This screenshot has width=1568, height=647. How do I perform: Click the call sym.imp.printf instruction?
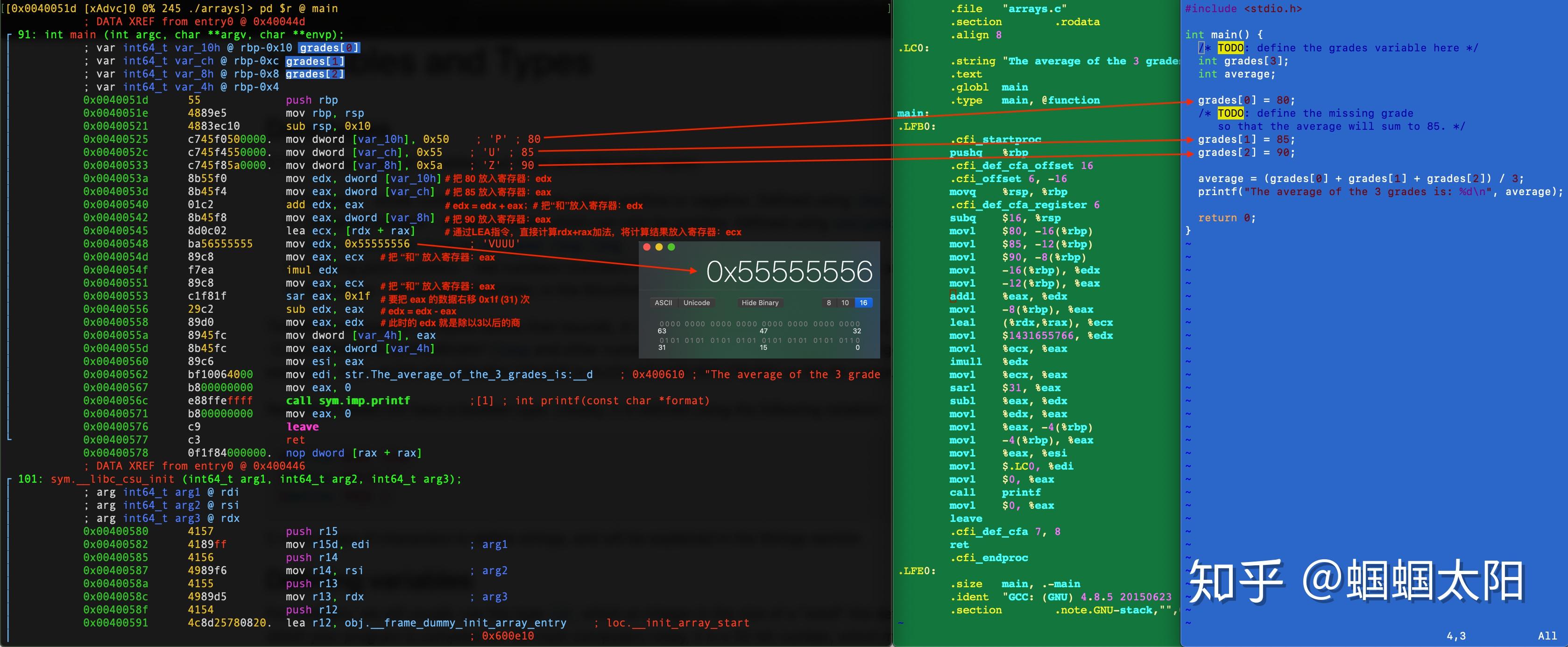(x=347, y=401)
